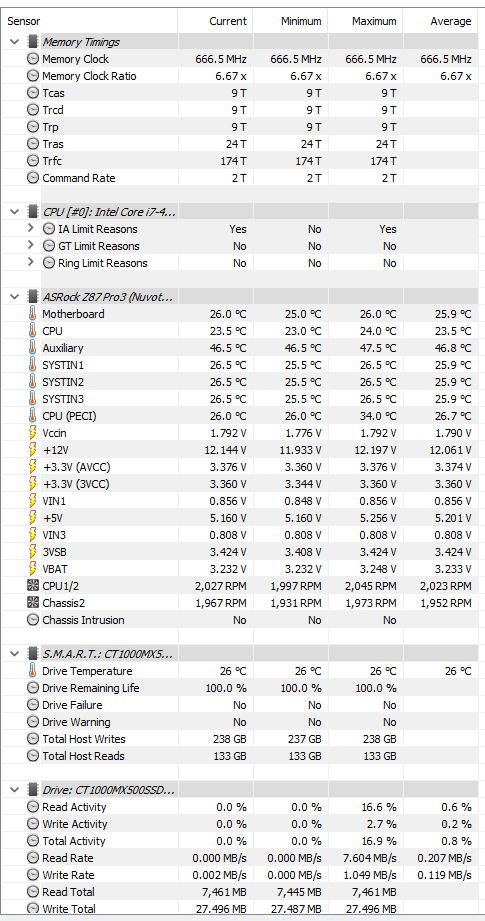485x921 pixels.
Task: Collapse the ASRock Z87 Pro3 group
Action: [x=15, y=297]
